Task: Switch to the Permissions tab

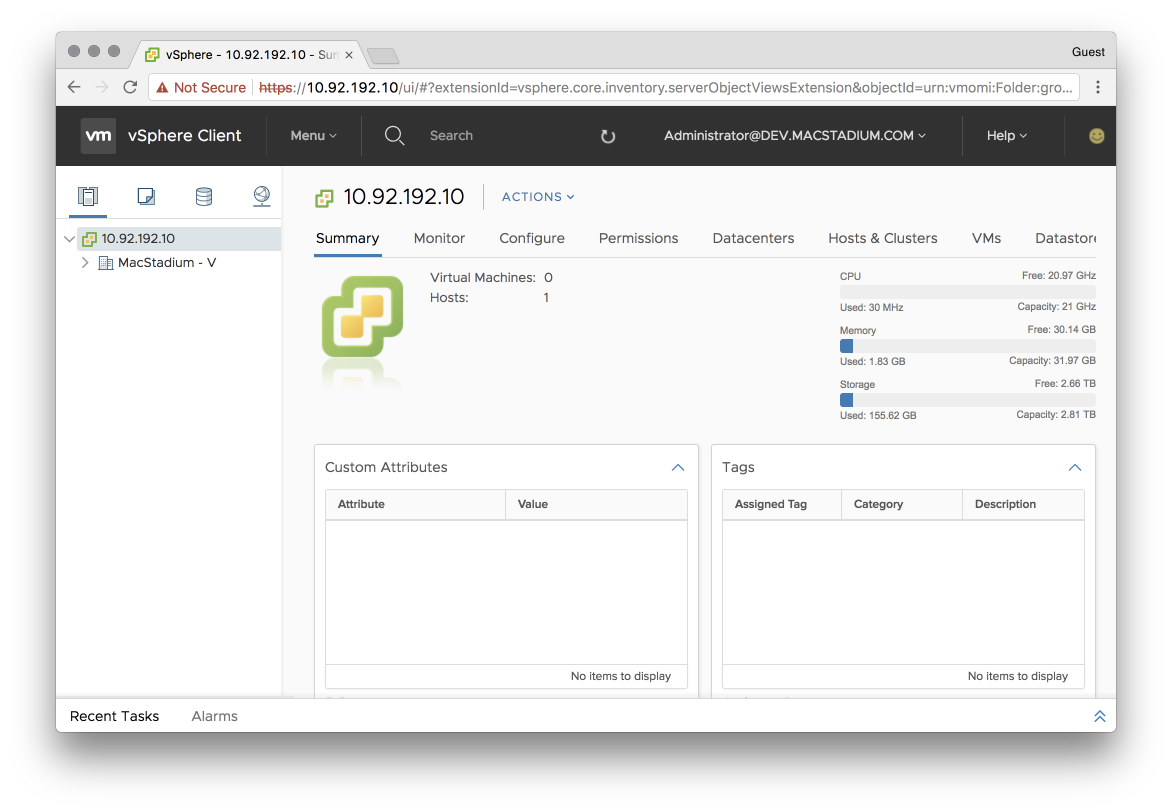Action: click(x=638, y=239)
